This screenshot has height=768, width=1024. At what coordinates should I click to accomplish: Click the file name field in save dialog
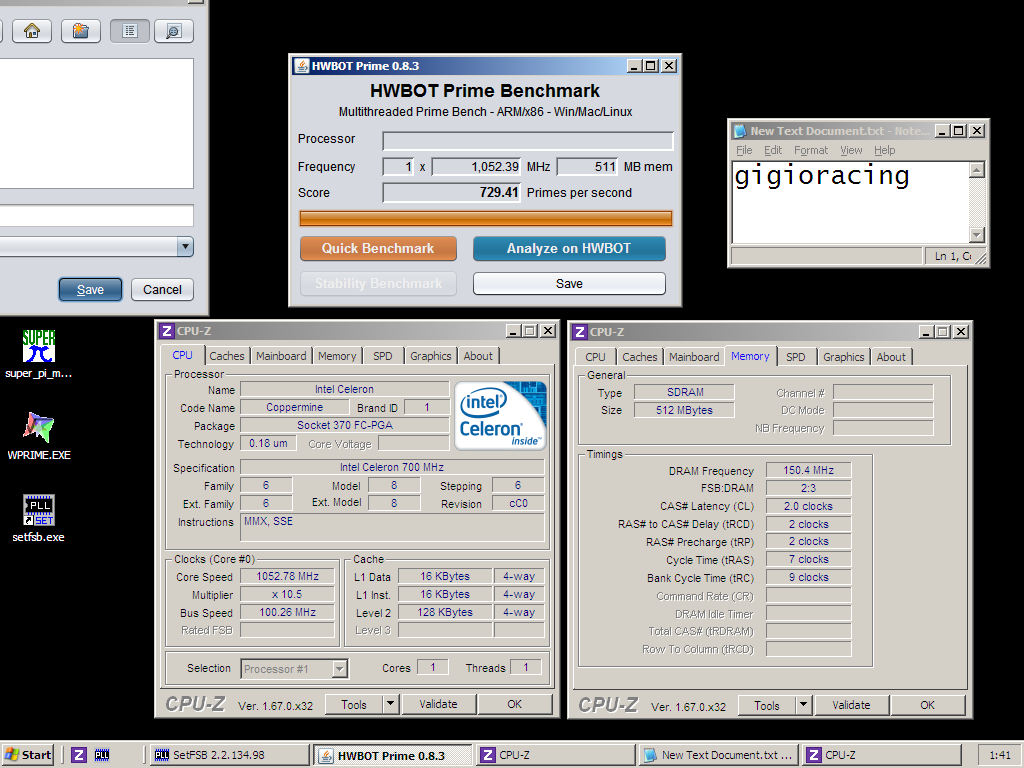(97, 216)
